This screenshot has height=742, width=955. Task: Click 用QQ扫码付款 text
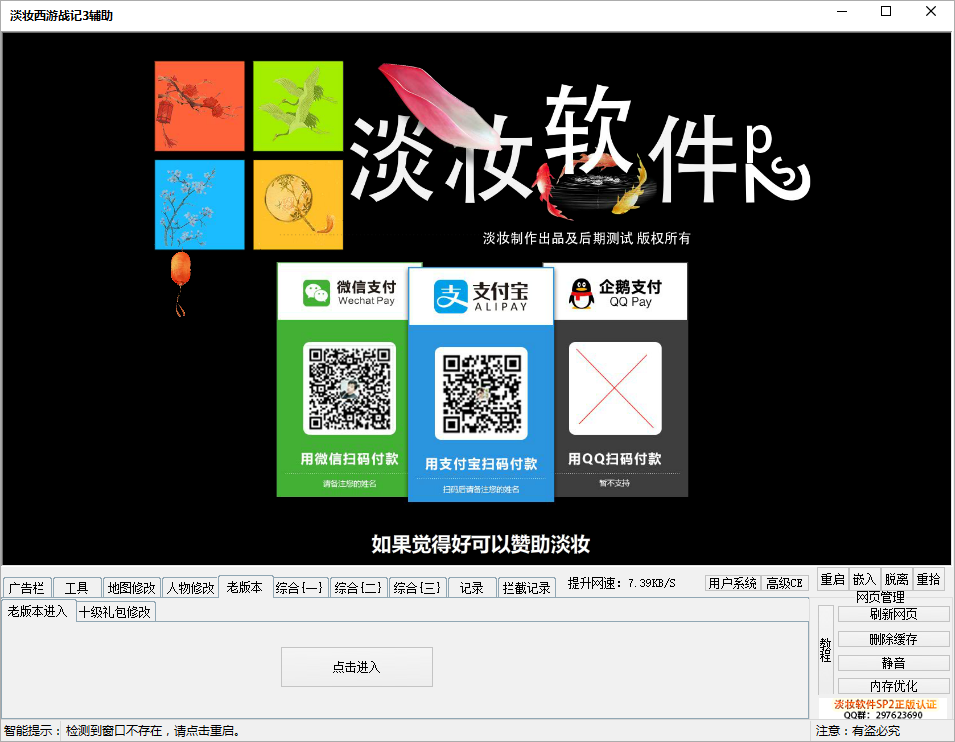tap(615, 459)
